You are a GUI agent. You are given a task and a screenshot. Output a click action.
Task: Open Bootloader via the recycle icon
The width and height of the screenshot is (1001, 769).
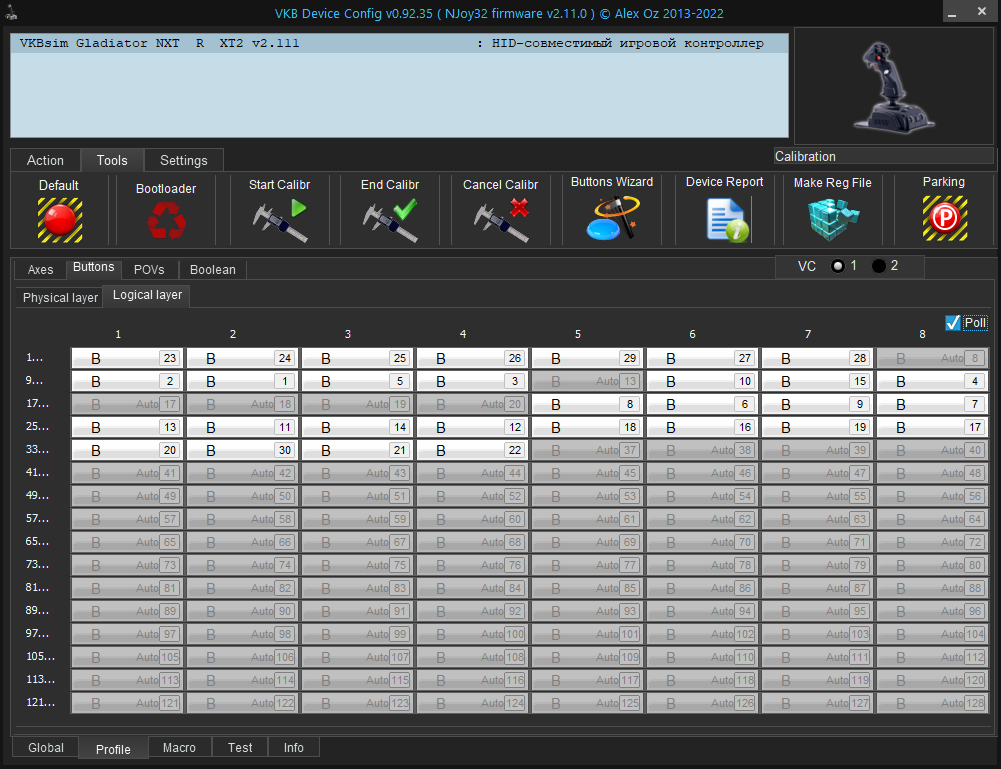[165, 220]
